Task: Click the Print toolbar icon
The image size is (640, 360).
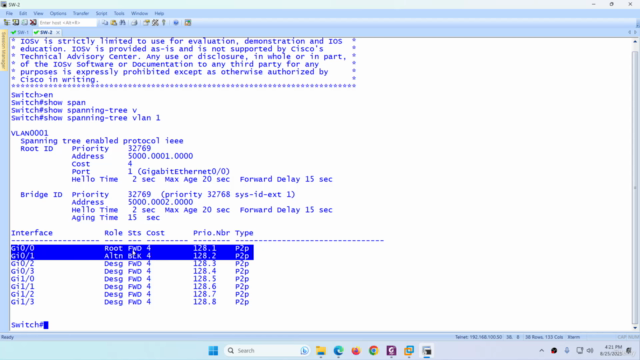Action: [134, 22]
